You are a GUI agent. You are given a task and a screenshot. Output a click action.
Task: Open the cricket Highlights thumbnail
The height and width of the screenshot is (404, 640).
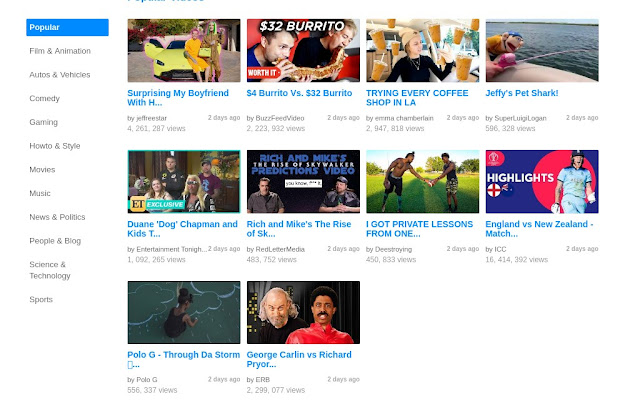coord(542,182)
